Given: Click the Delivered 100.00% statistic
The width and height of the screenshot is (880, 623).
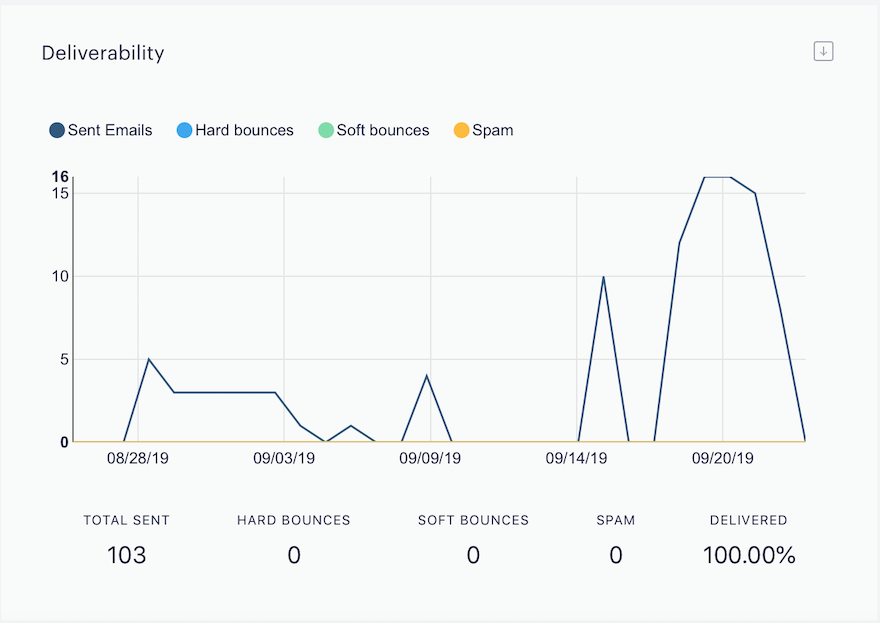Looking at the screenshot, I should 749,556.
